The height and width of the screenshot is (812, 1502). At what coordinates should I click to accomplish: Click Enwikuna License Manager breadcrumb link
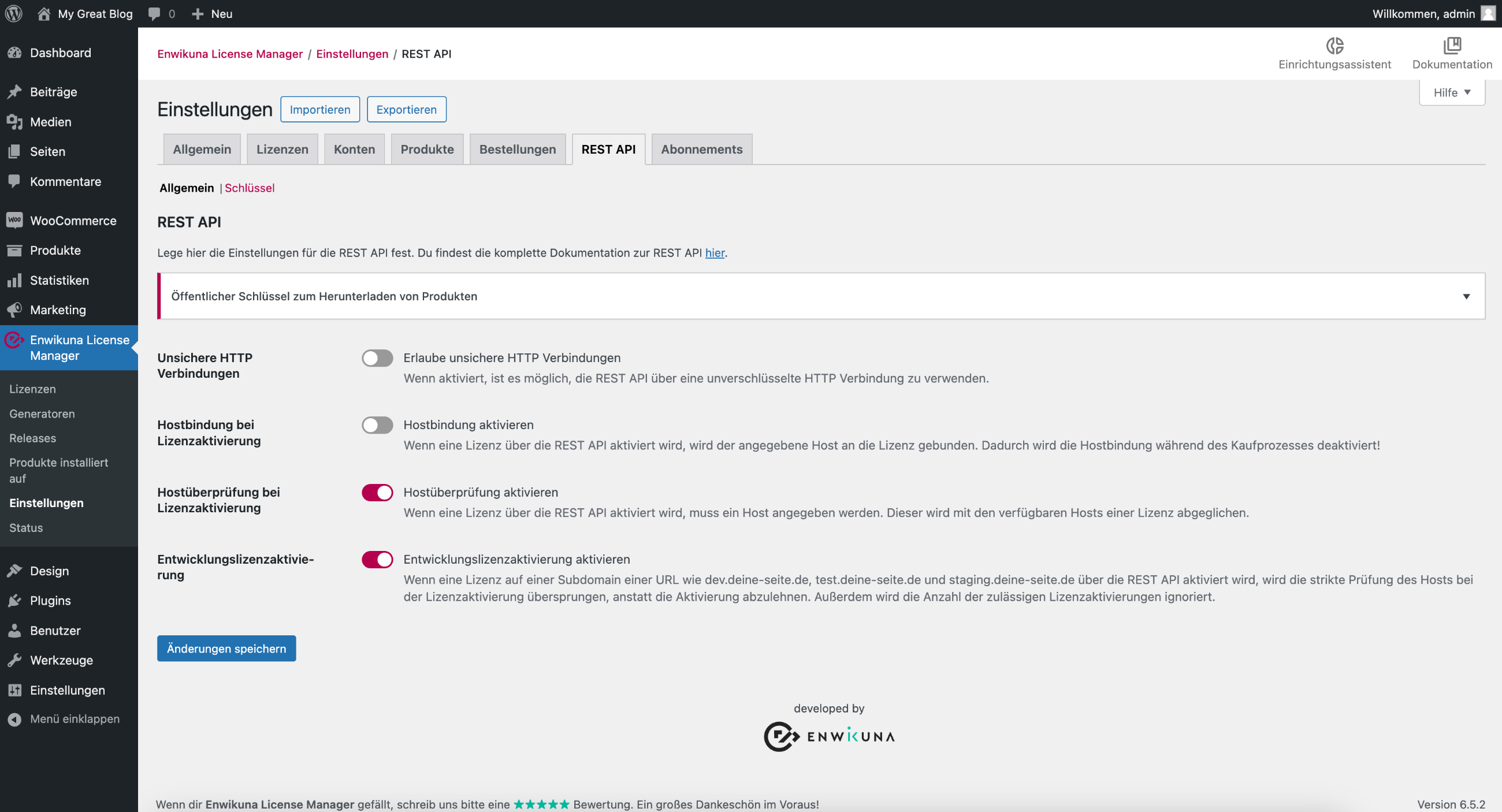tap(230, 54)
